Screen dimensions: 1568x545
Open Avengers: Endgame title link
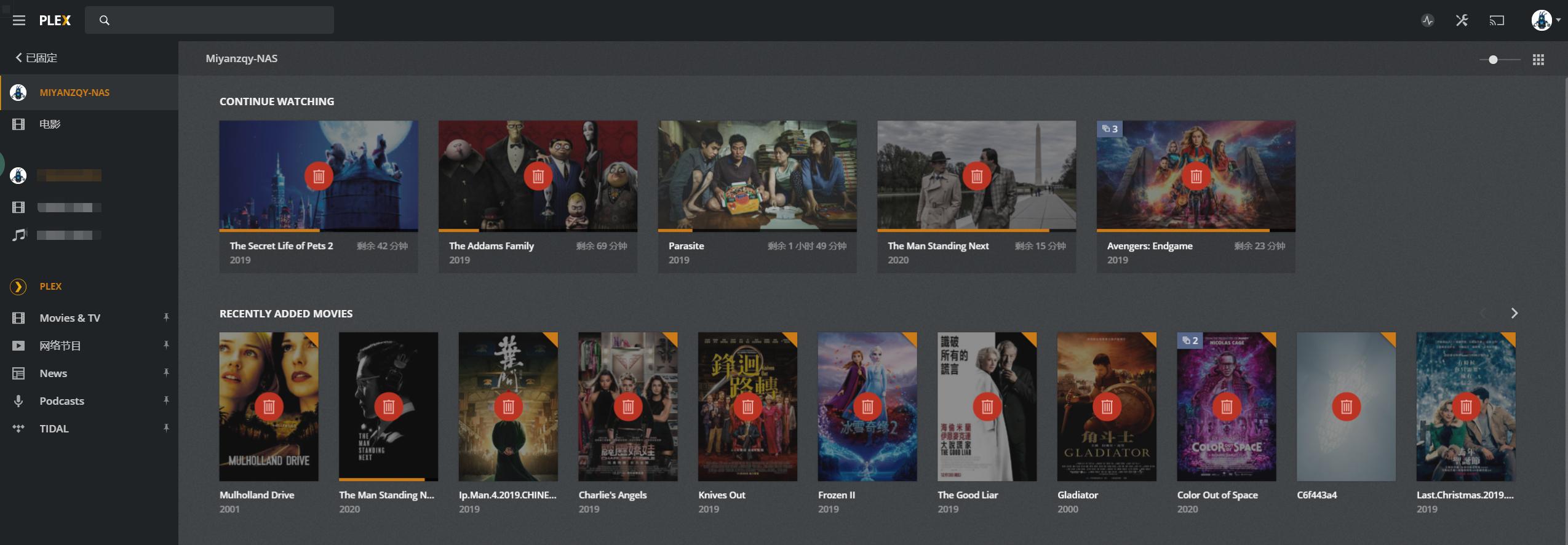coord(1150,245)
